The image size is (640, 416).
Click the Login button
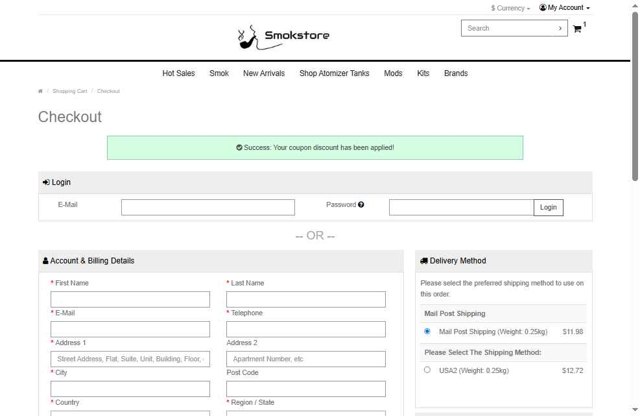pyautogui.click(x=548, y=207)
